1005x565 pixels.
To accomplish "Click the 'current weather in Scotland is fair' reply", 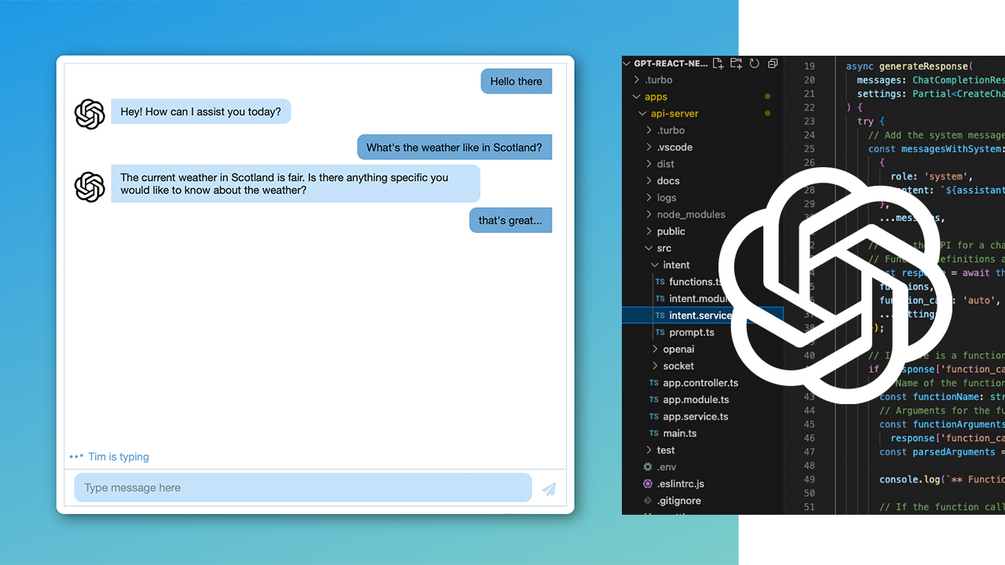I will (295, 184).
